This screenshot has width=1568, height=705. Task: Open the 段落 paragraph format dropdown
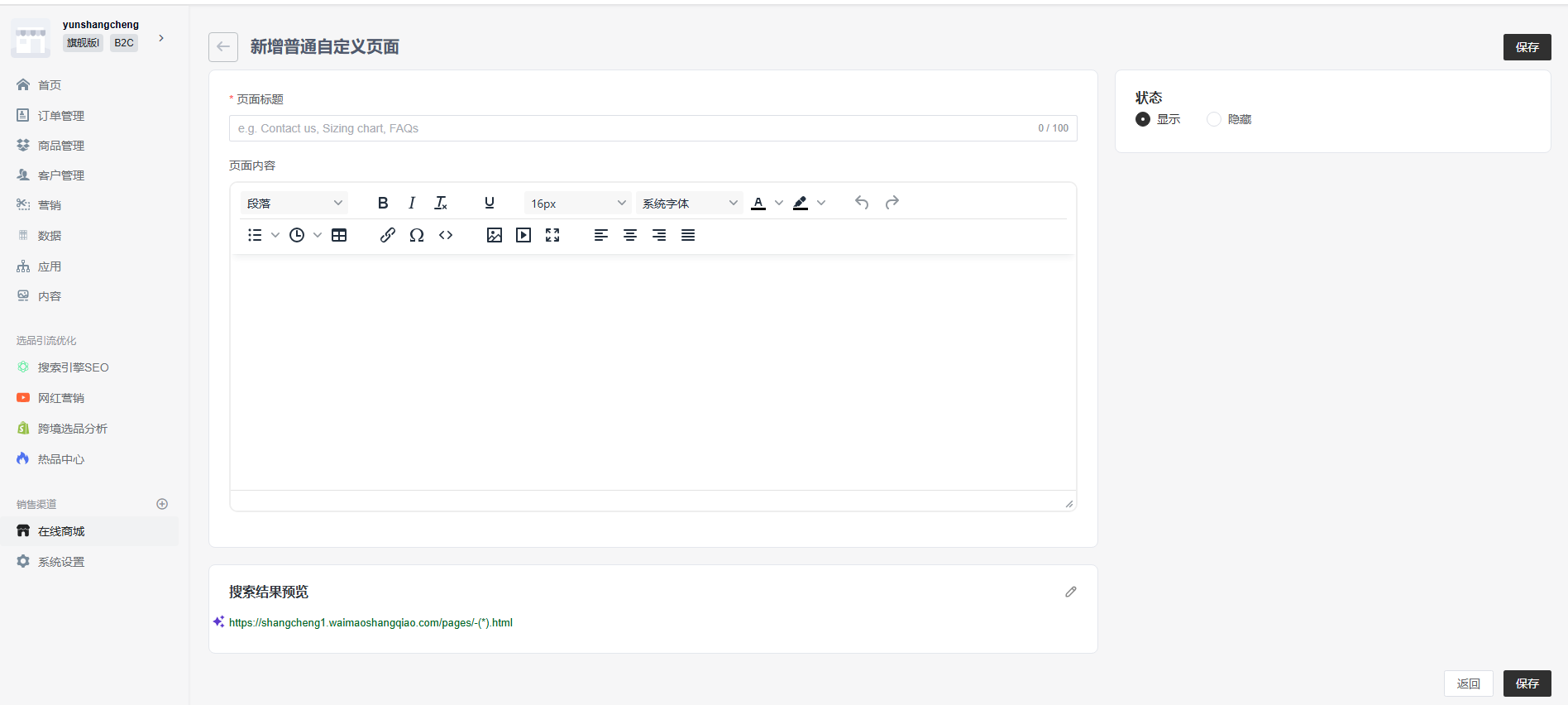coord(294,203)
